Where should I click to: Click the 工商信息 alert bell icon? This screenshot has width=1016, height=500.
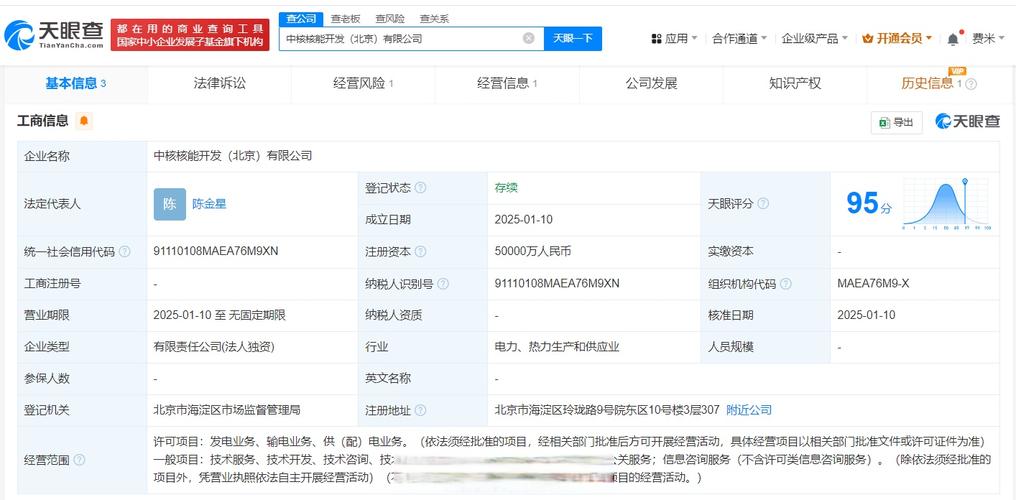84,120
